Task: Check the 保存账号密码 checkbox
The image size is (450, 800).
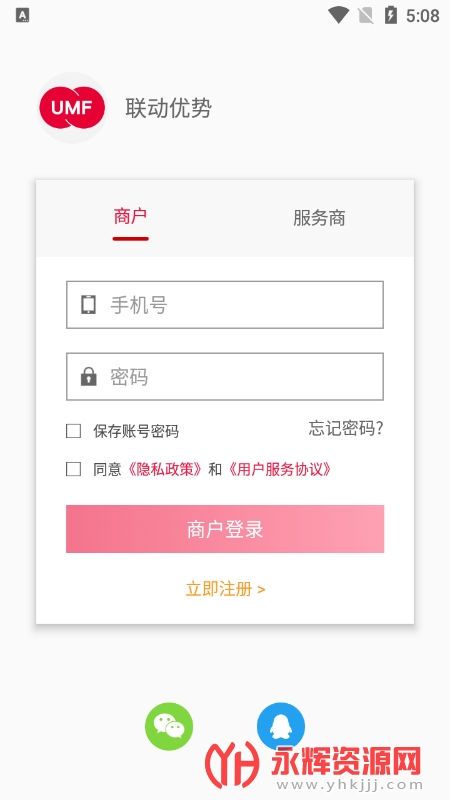Action: click(73, 431)
